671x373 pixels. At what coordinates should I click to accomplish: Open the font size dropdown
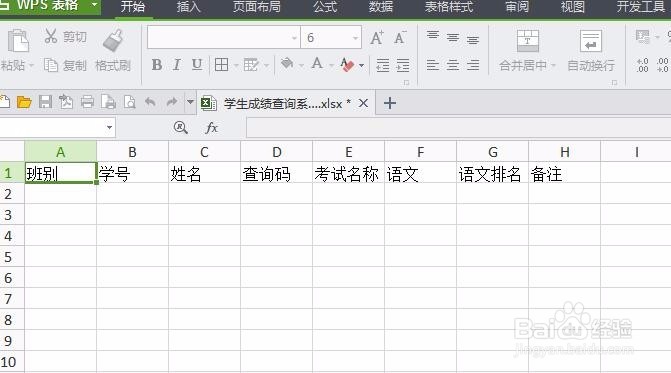click(355, 38)
